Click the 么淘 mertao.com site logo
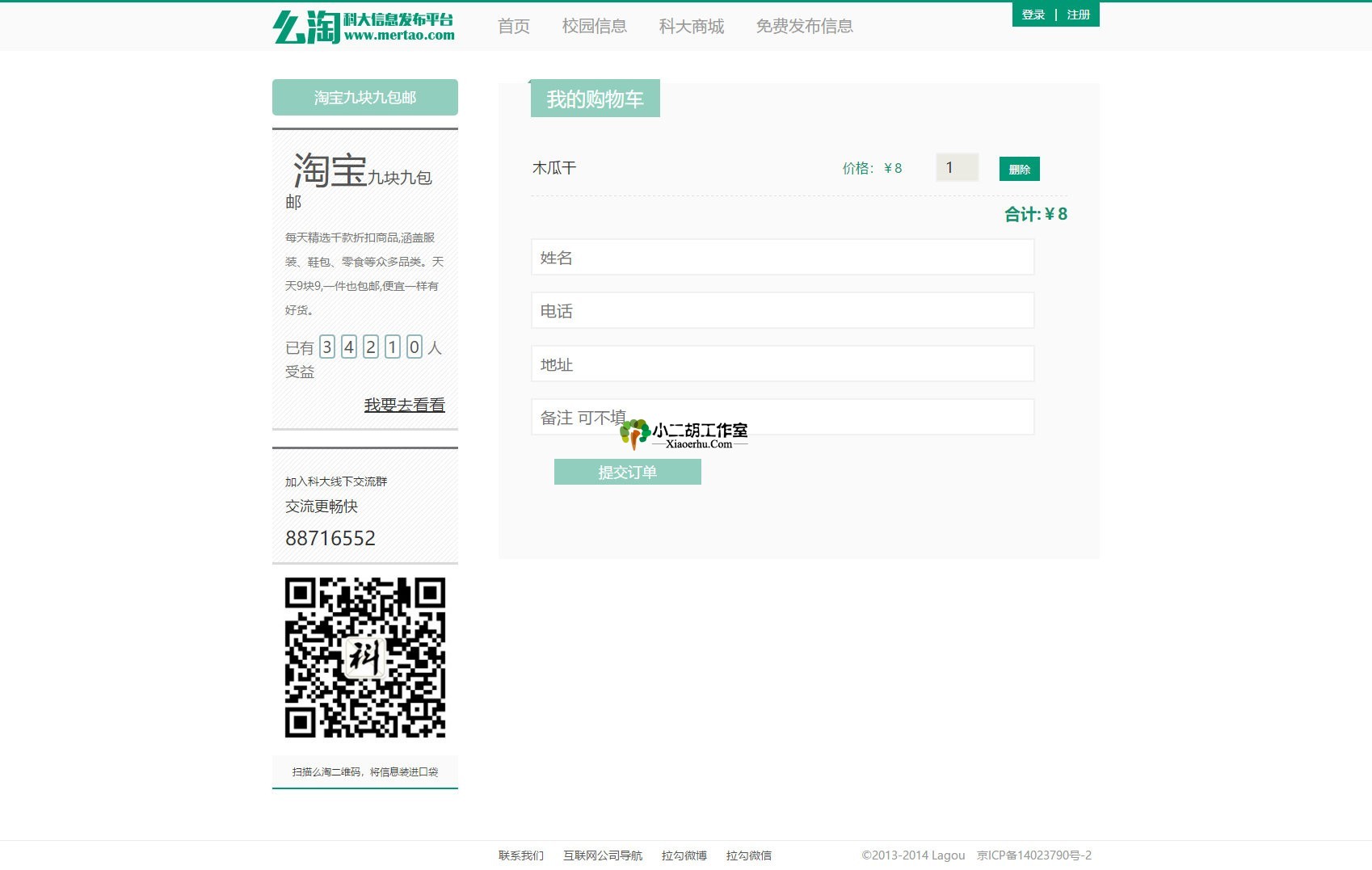Screen dimensions: 1372x870 [x=364, y=27]
